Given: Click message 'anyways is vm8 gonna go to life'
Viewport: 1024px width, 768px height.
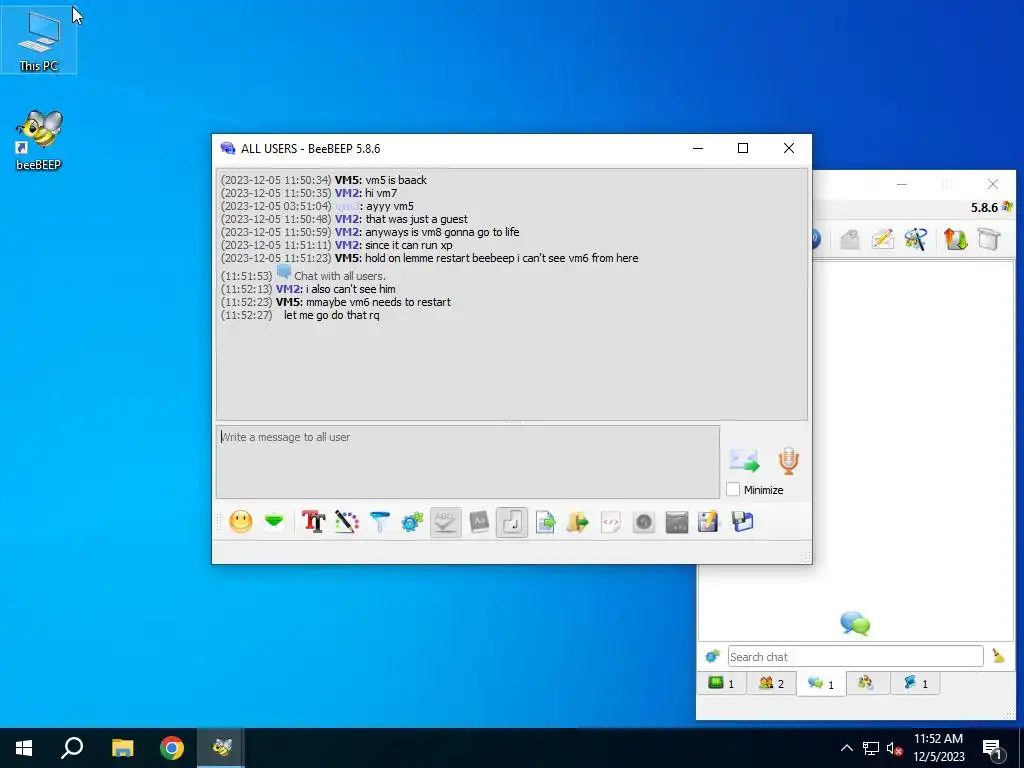Looking at the screenshot, I should point(442,232).
